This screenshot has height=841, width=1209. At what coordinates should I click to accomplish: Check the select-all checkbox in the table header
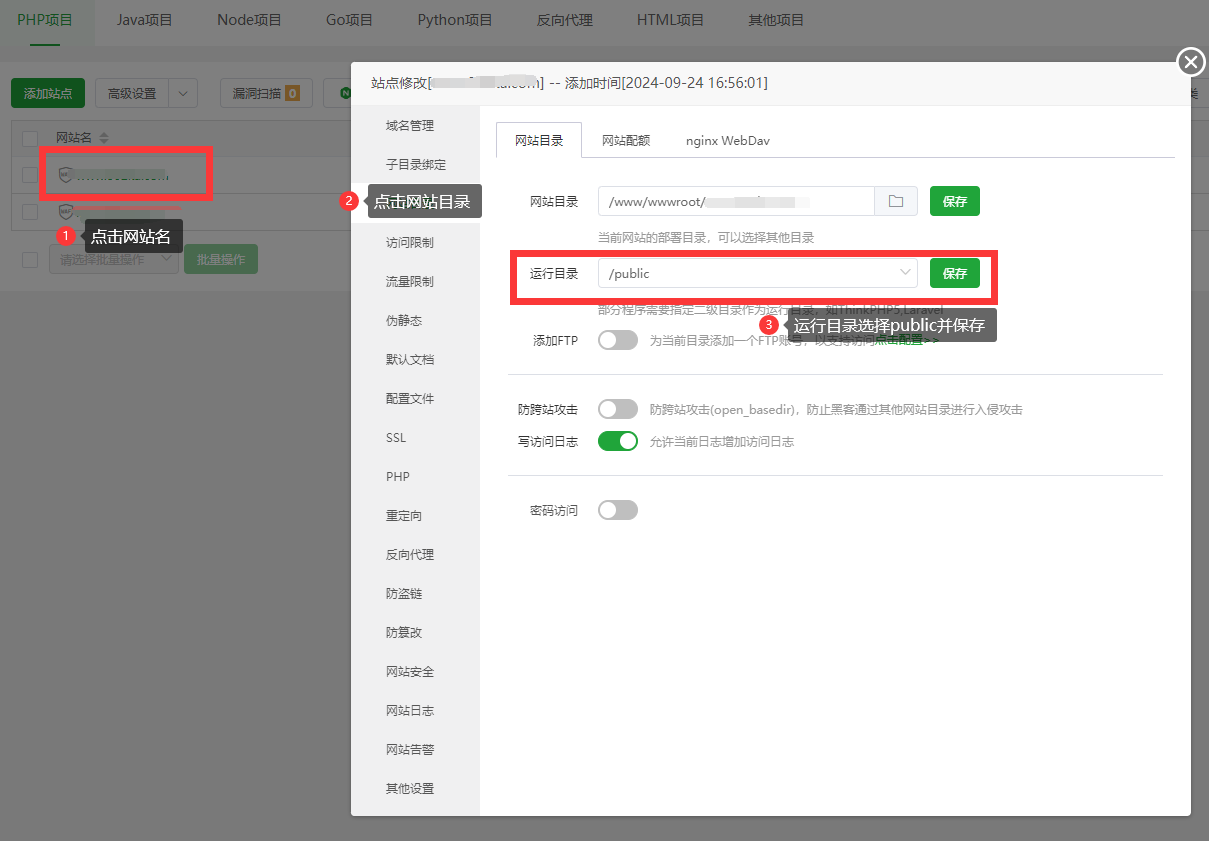point(30,138)
